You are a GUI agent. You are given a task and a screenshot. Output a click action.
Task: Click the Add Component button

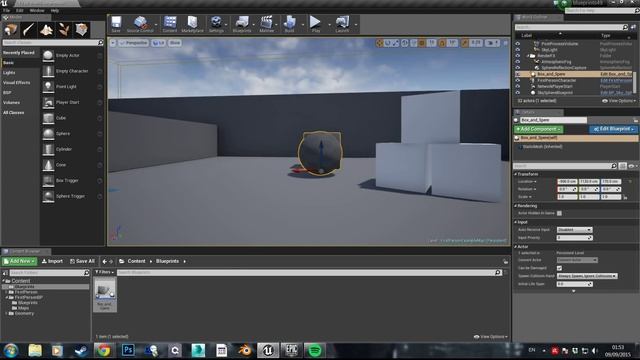coord(538,129)
